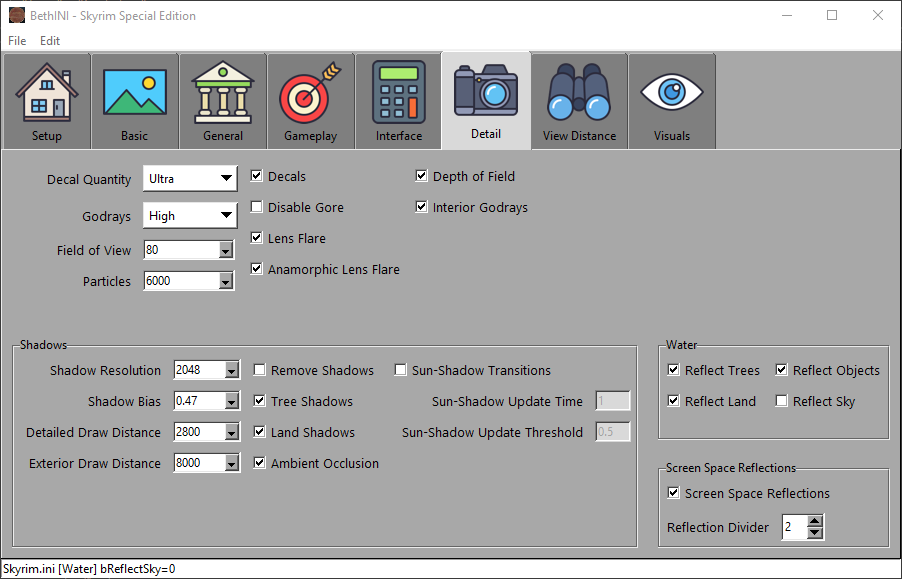Viewport: 902px width, 579px height.
Task: Decrease the Reflection Divider value
Action: coord(815,533)
